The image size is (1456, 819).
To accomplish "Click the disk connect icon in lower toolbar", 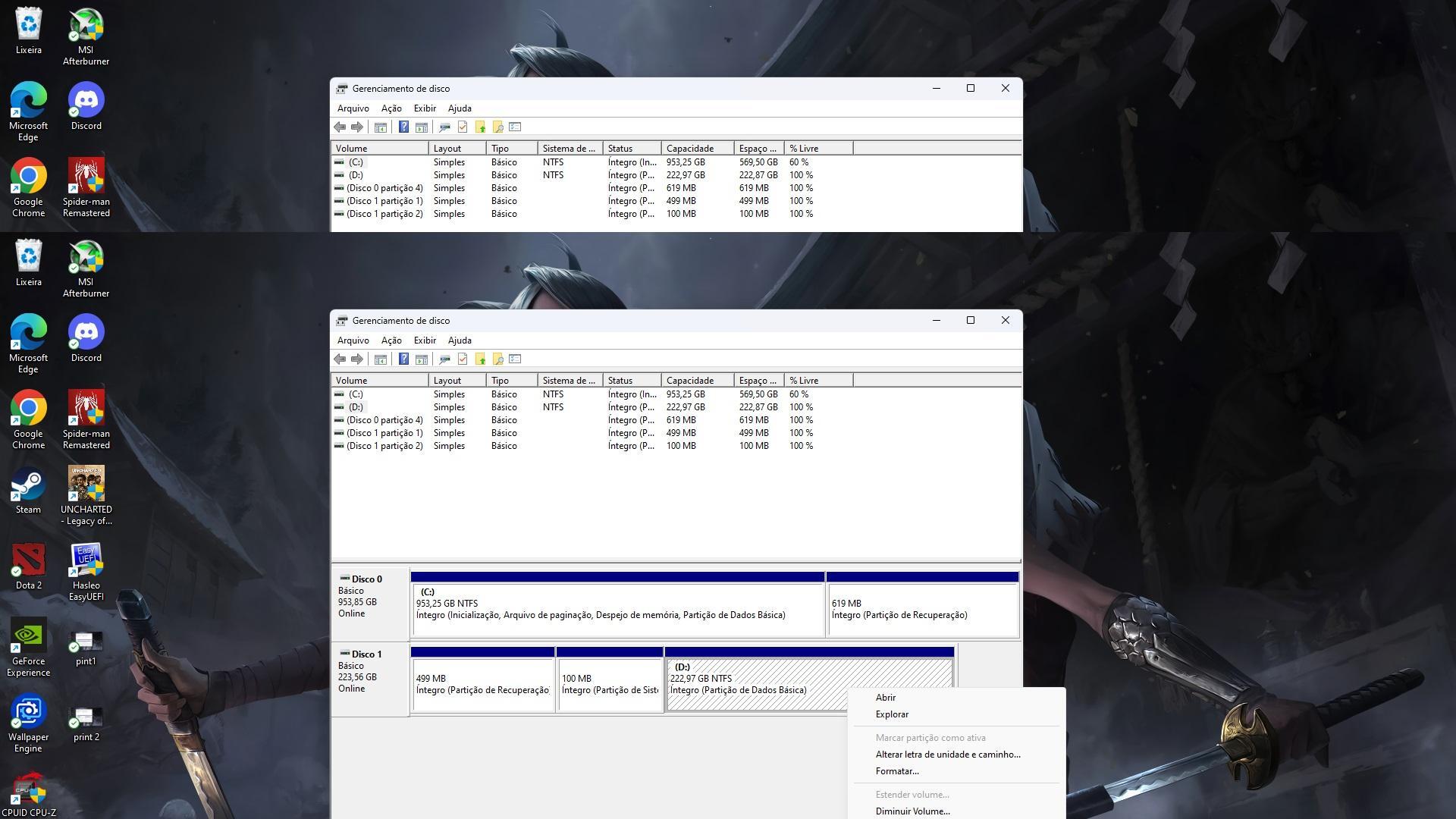I will (x=444, y=359).
